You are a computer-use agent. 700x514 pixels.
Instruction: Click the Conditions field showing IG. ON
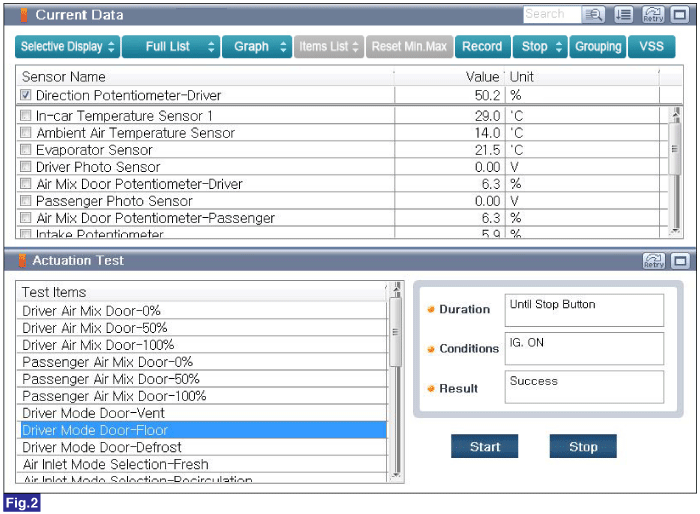[584, 348]
